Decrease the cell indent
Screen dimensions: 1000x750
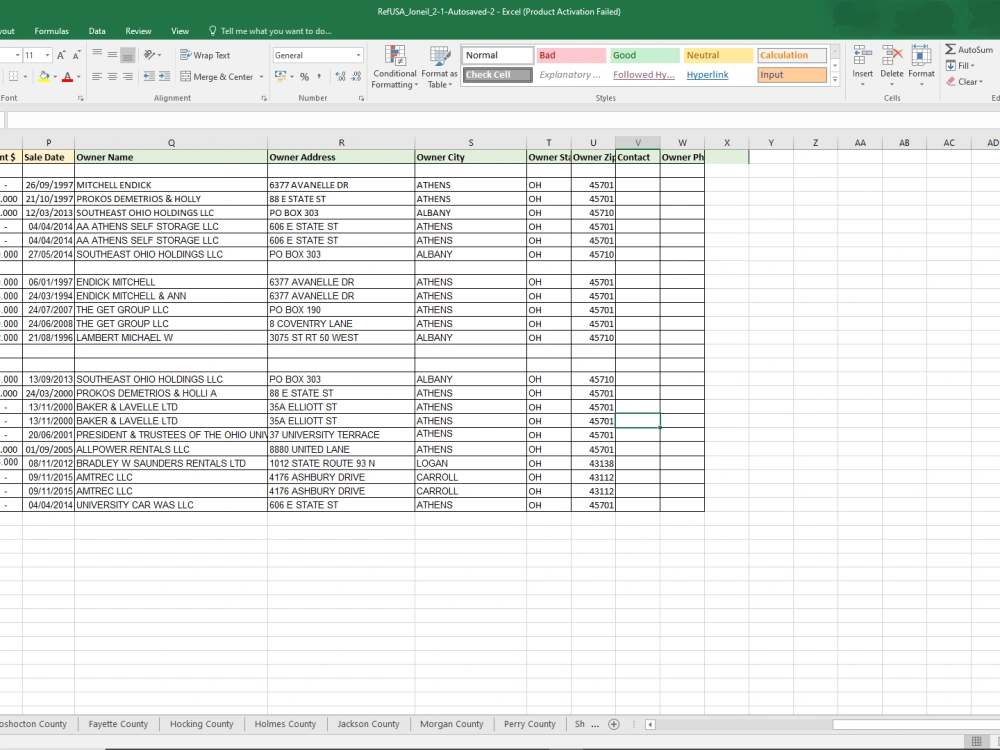(x=149, y=77)
